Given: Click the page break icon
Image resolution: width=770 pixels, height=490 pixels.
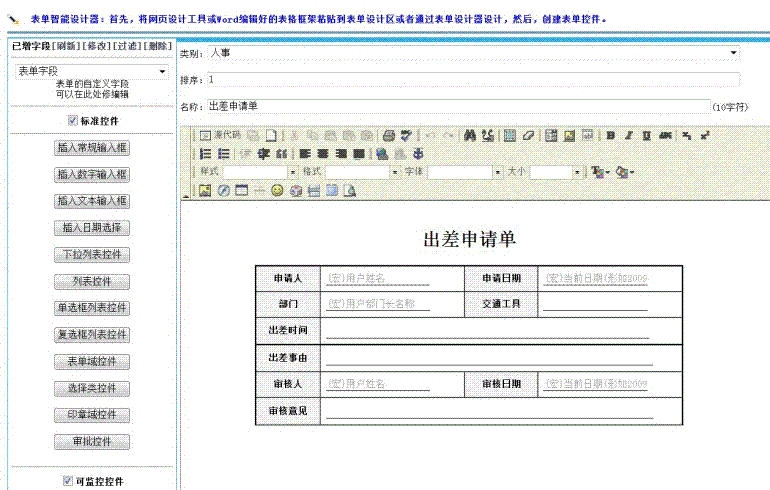Looking at the screenshot, I should 314,191.
